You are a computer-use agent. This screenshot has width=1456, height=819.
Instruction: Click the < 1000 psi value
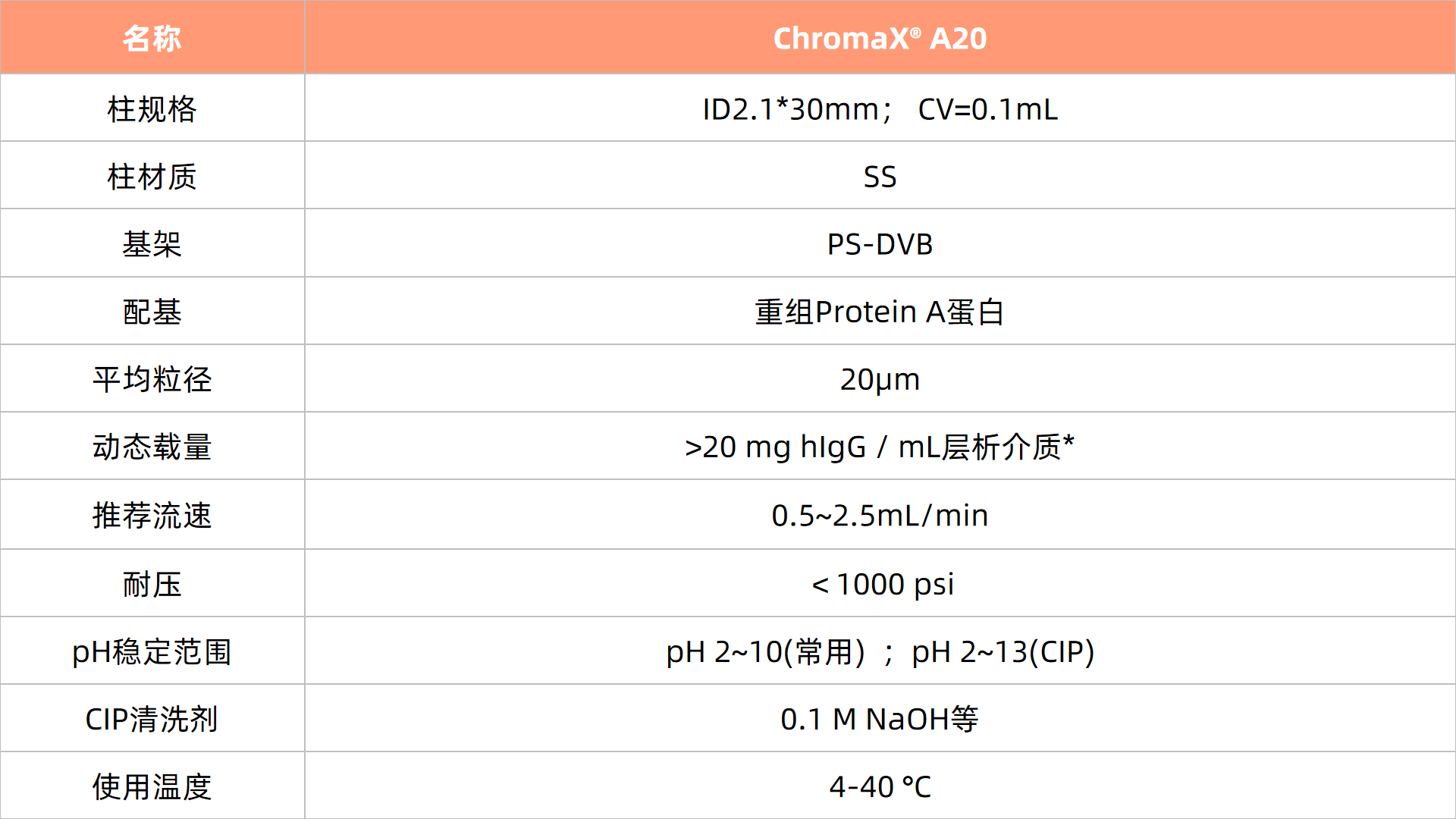coord(883,585)
